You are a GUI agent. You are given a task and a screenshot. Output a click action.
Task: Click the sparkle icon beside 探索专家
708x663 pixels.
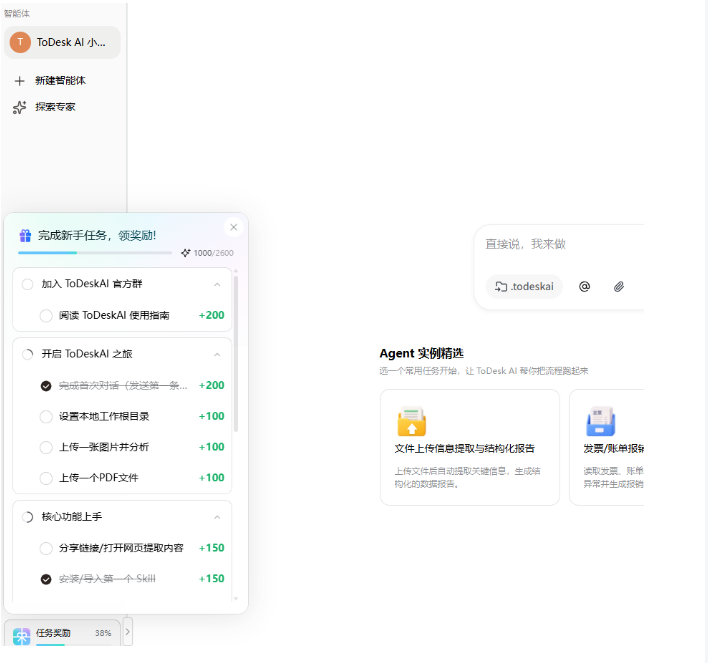point(19,107)
